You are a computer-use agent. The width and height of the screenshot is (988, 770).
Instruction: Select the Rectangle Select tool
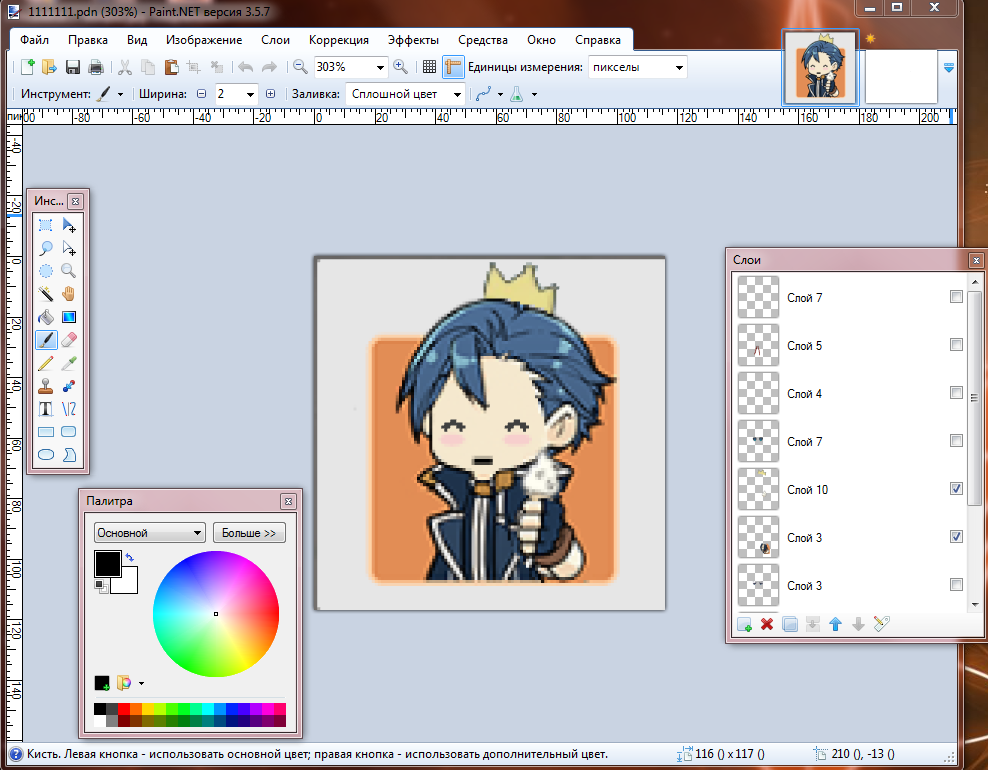pyautogui.click(x=45, y=225)
